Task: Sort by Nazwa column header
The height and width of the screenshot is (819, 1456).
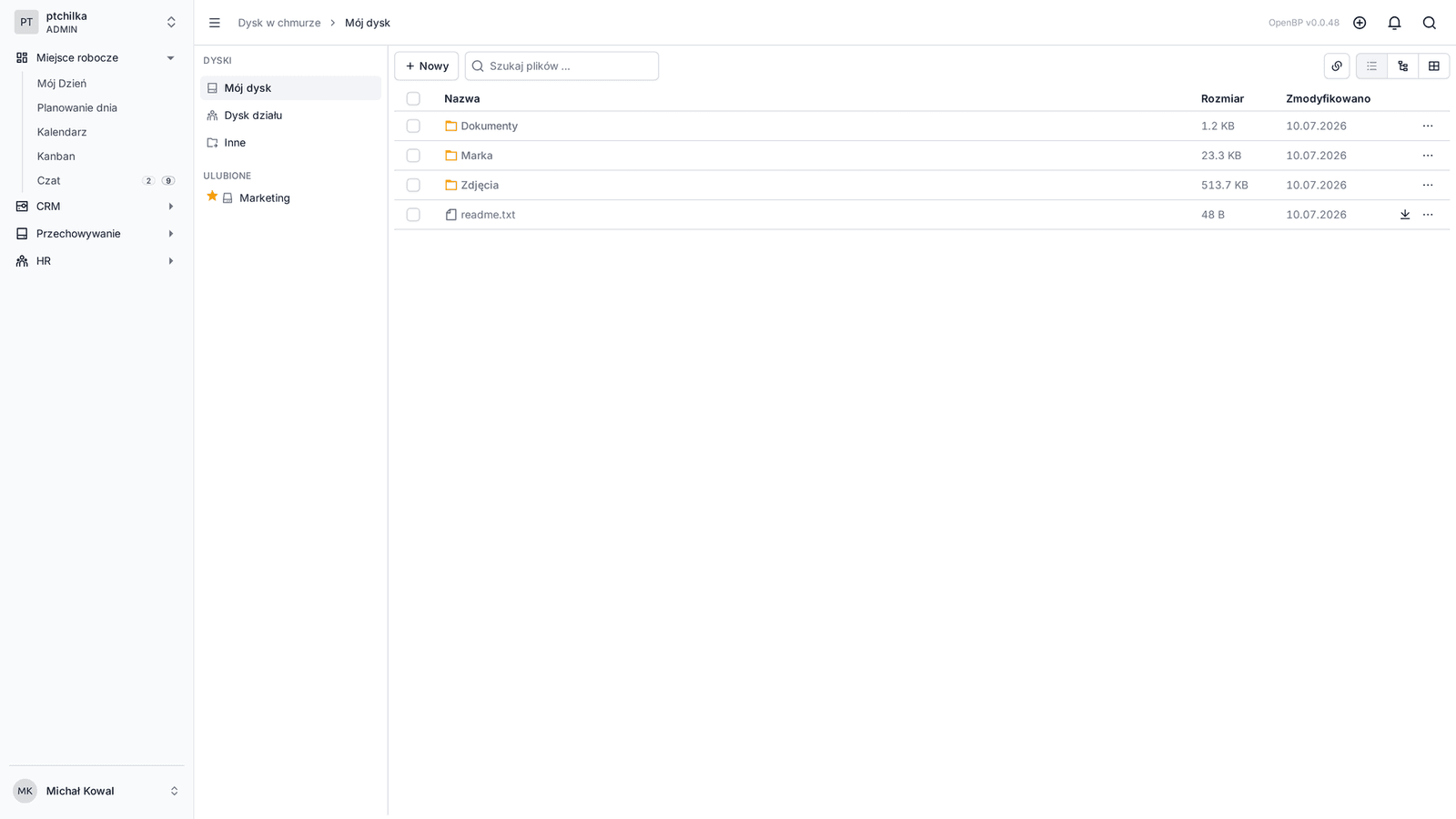Action: [462, 98]
